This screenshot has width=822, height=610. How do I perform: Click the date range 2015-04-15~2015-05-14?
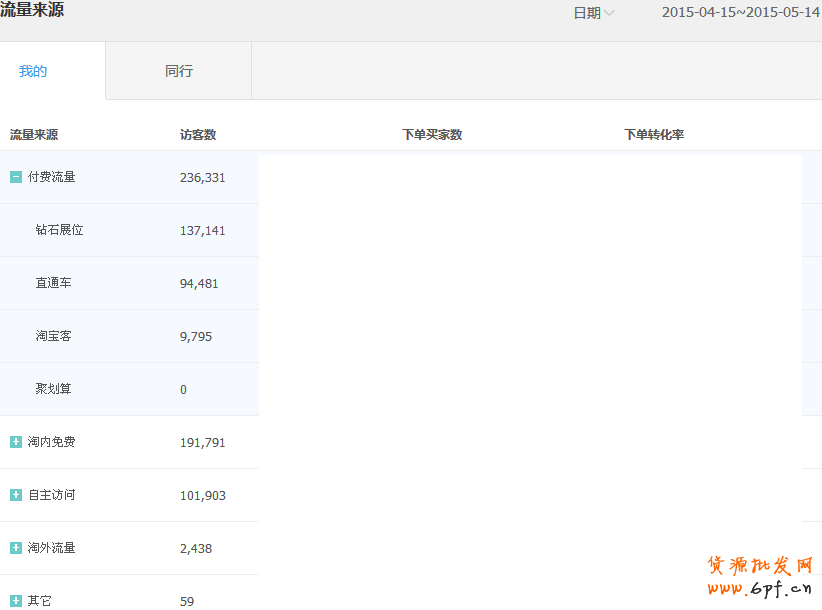pos(740,13)
